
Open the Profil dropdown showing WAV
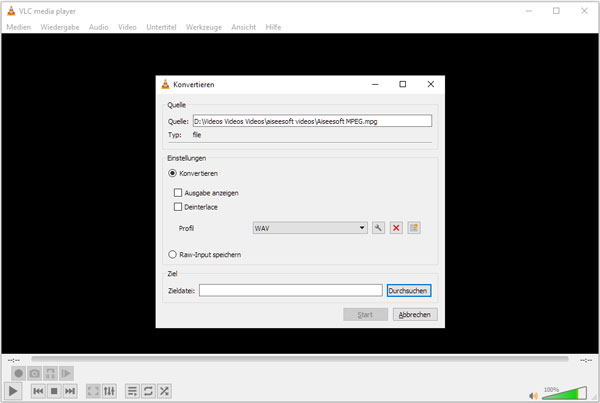click(x=310, y=228)
